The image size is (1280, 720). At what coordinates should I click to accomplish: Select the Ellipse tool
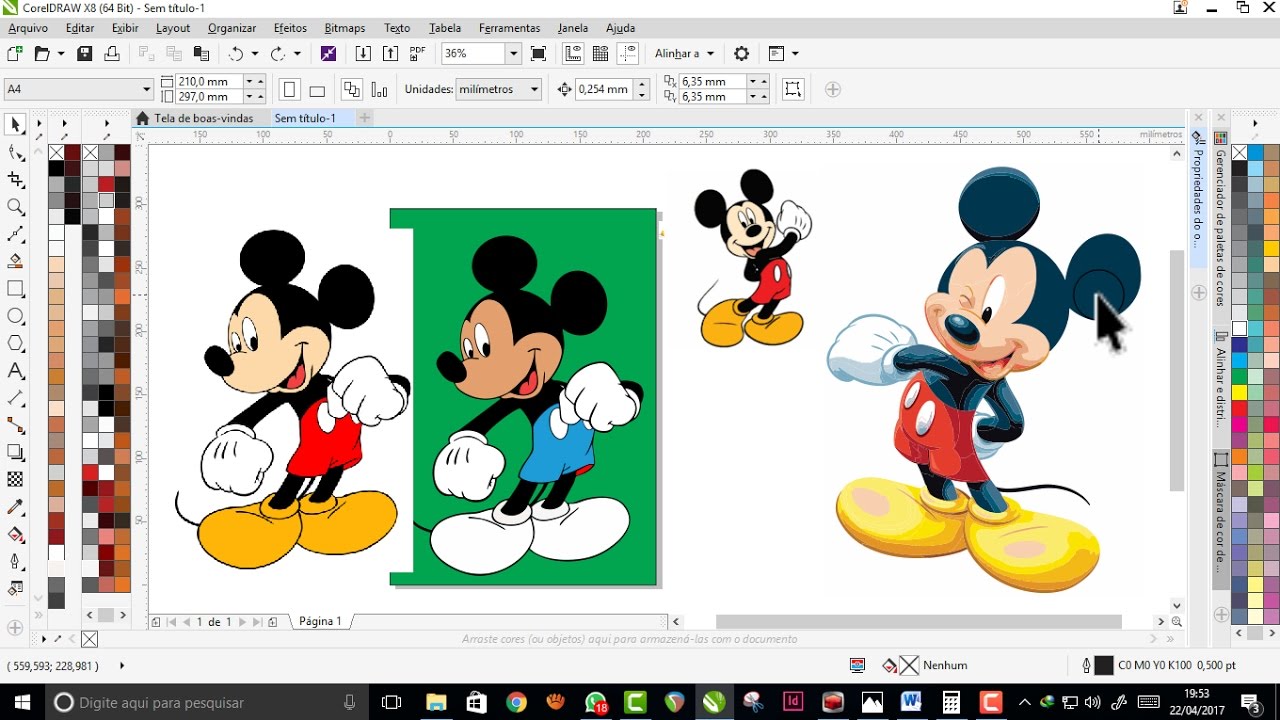[15, 316]
